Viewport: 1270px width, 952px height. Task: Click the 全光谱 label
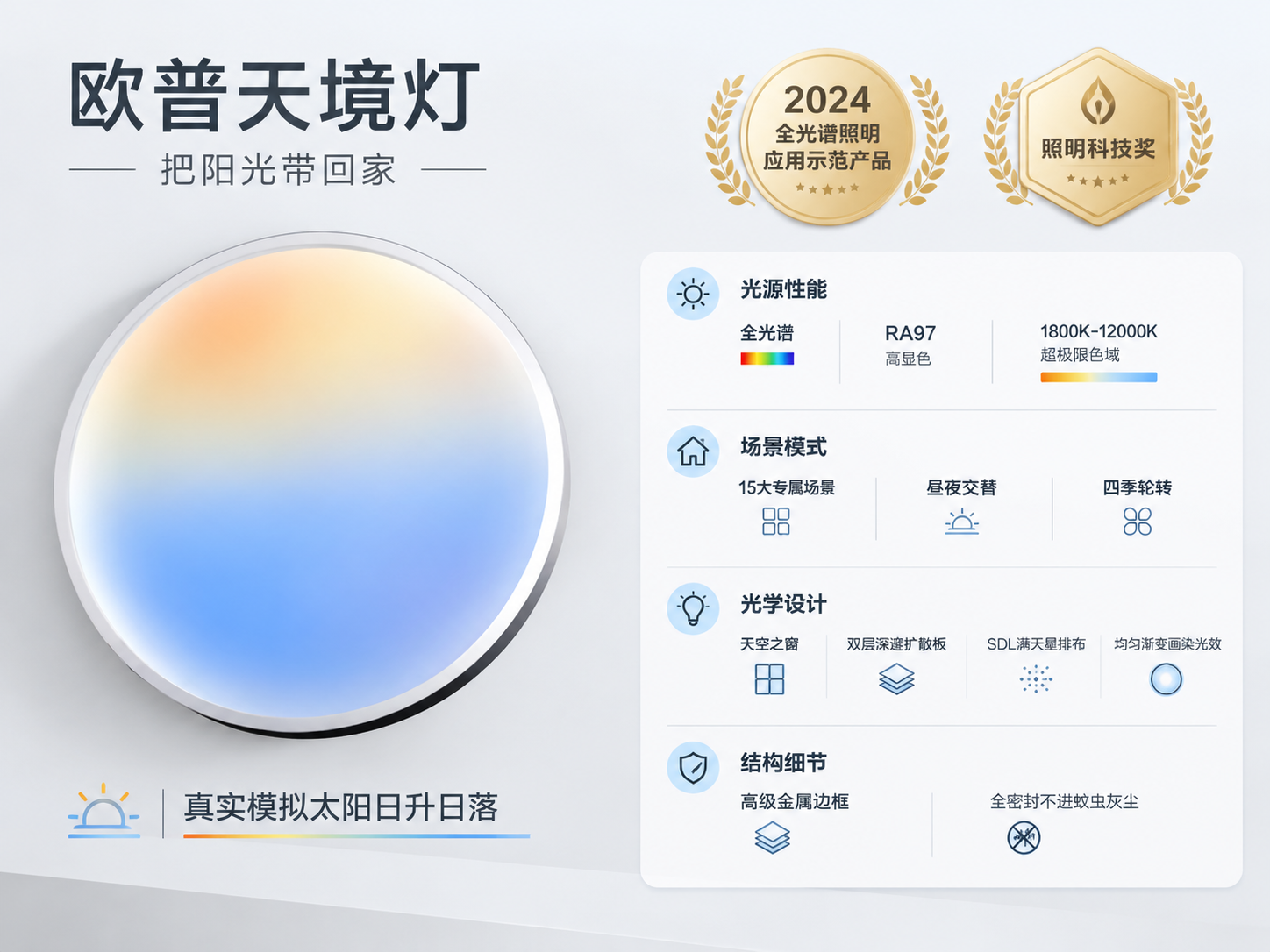[x=767, y=333]
